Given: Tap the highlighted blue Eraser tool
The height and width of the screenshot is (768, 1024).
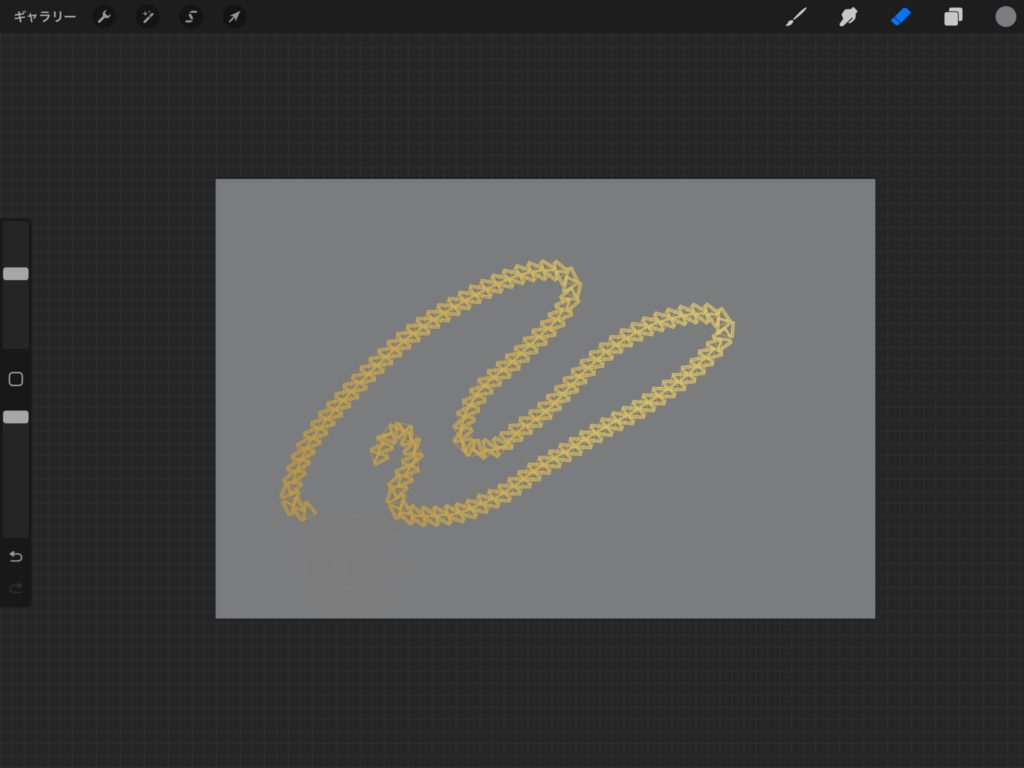Looking at the screenshot, I should click(901, 17).
